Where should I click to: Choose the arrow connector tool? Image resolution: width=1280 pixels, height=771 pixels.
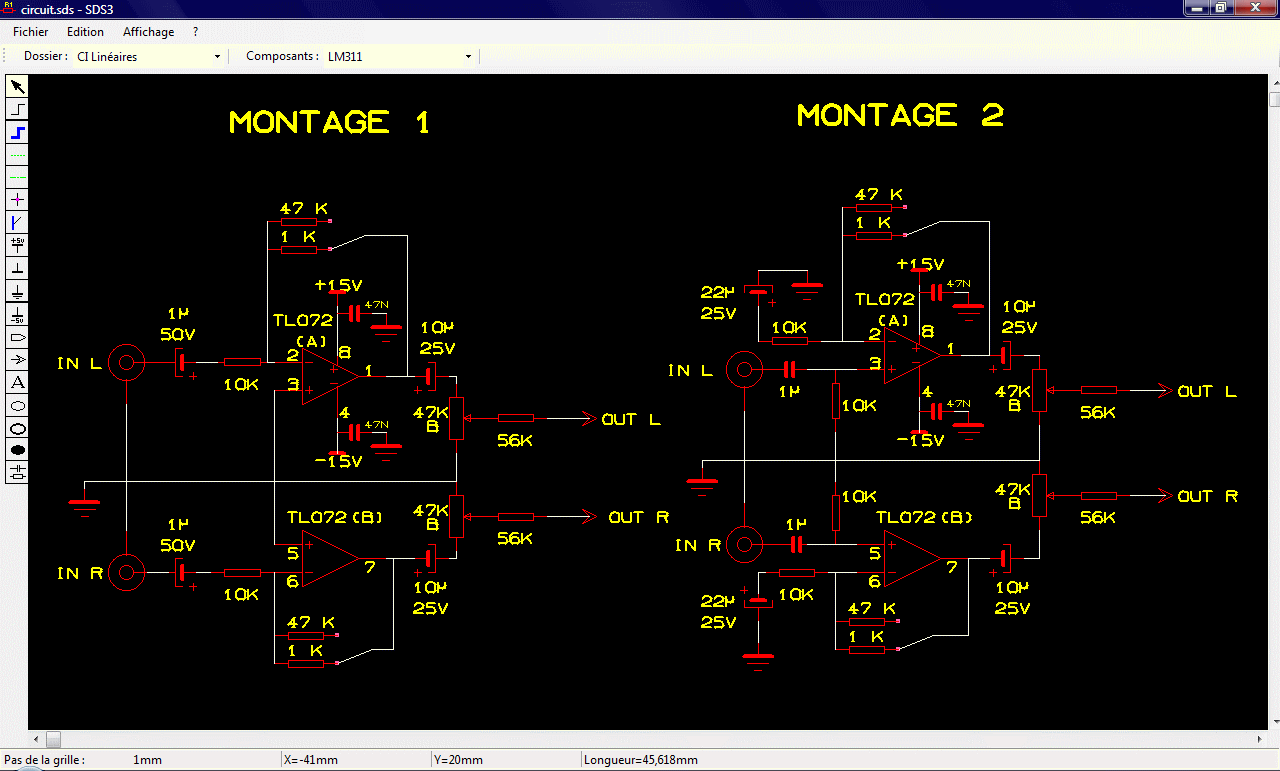(x=17, y=360)
